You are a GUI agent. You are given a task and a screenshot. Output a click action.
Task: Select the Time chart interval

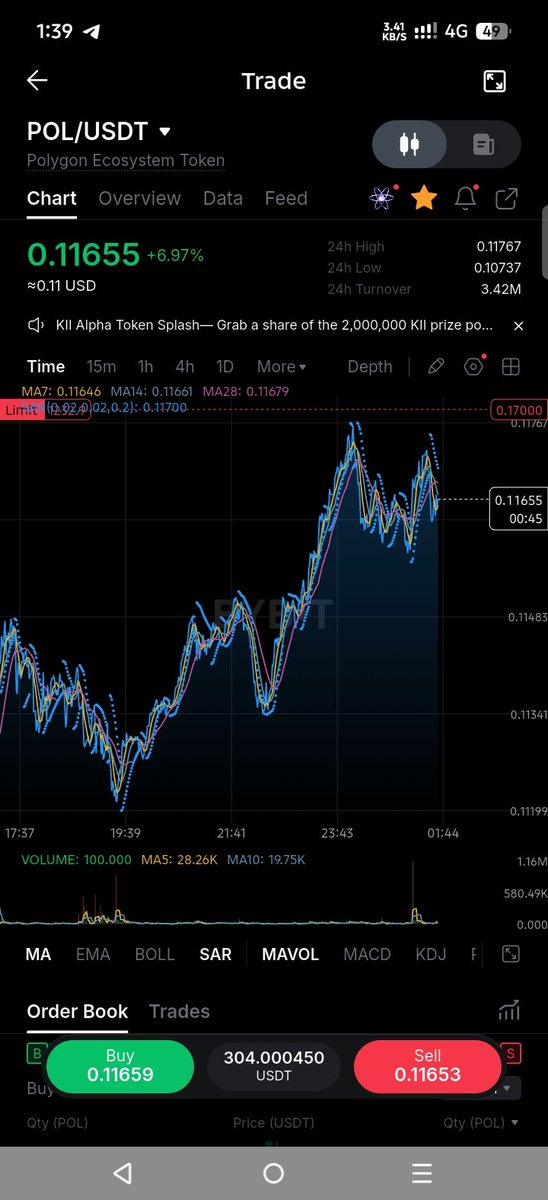[x=46, y=366]
